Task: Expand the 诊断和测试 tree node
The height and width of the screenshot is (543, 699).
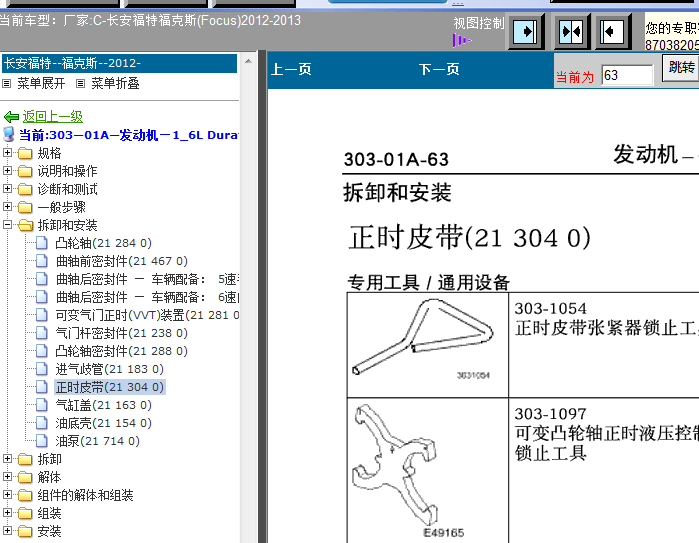Action: tap(8, 189)
